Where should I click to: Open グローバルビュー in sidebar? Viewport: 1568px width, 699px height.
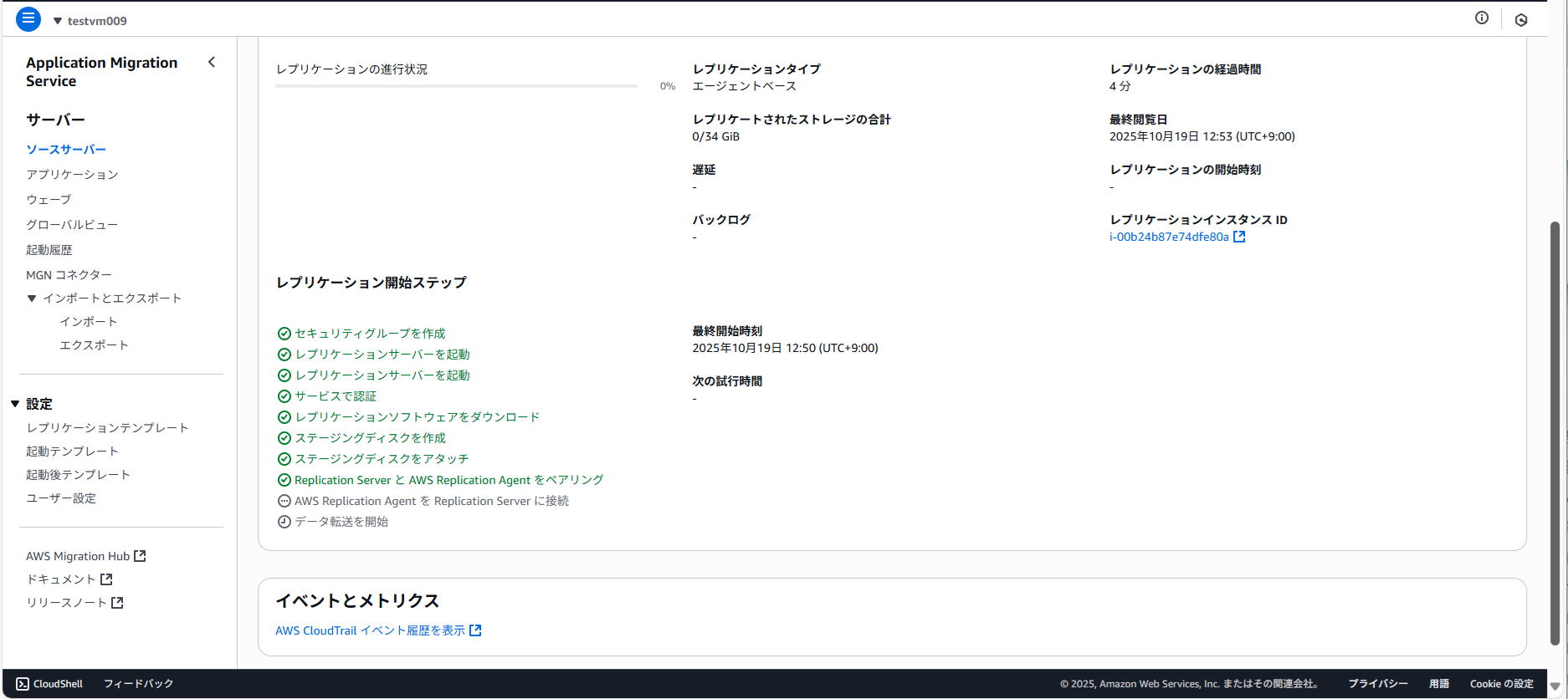pos(72,225)
